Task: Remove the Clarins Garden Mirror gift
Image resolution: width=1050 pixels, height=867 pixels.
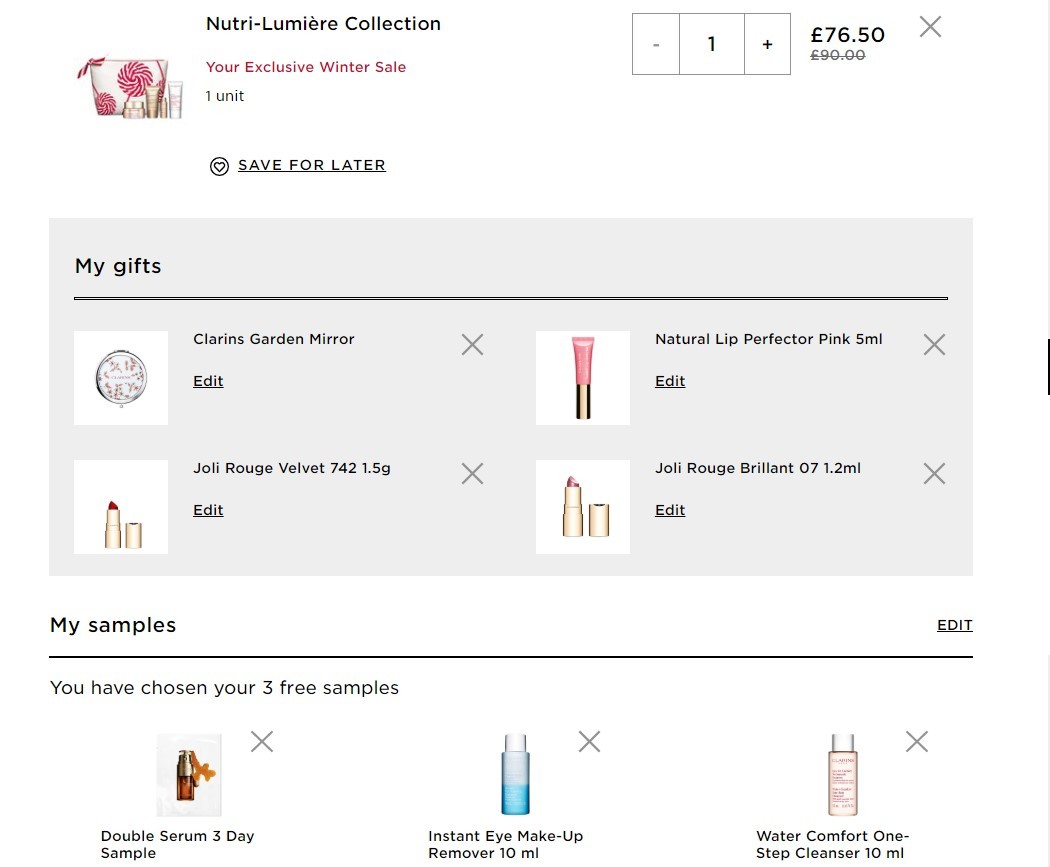Action: click(x=472, y=345)
